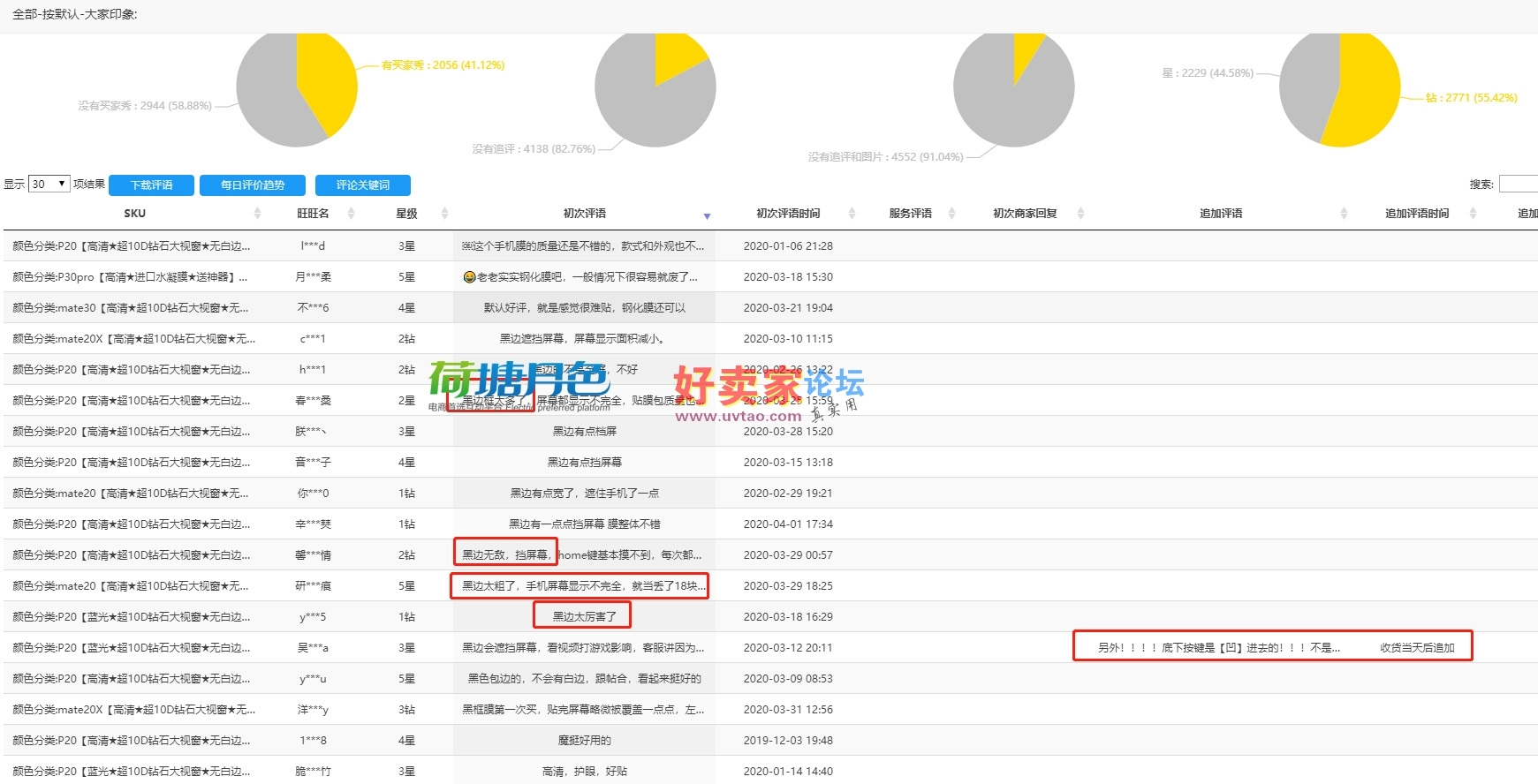Viewport: 1538px width, 784px height.
Task: Focus the 搜索 input field
Action: point(1519,185)
